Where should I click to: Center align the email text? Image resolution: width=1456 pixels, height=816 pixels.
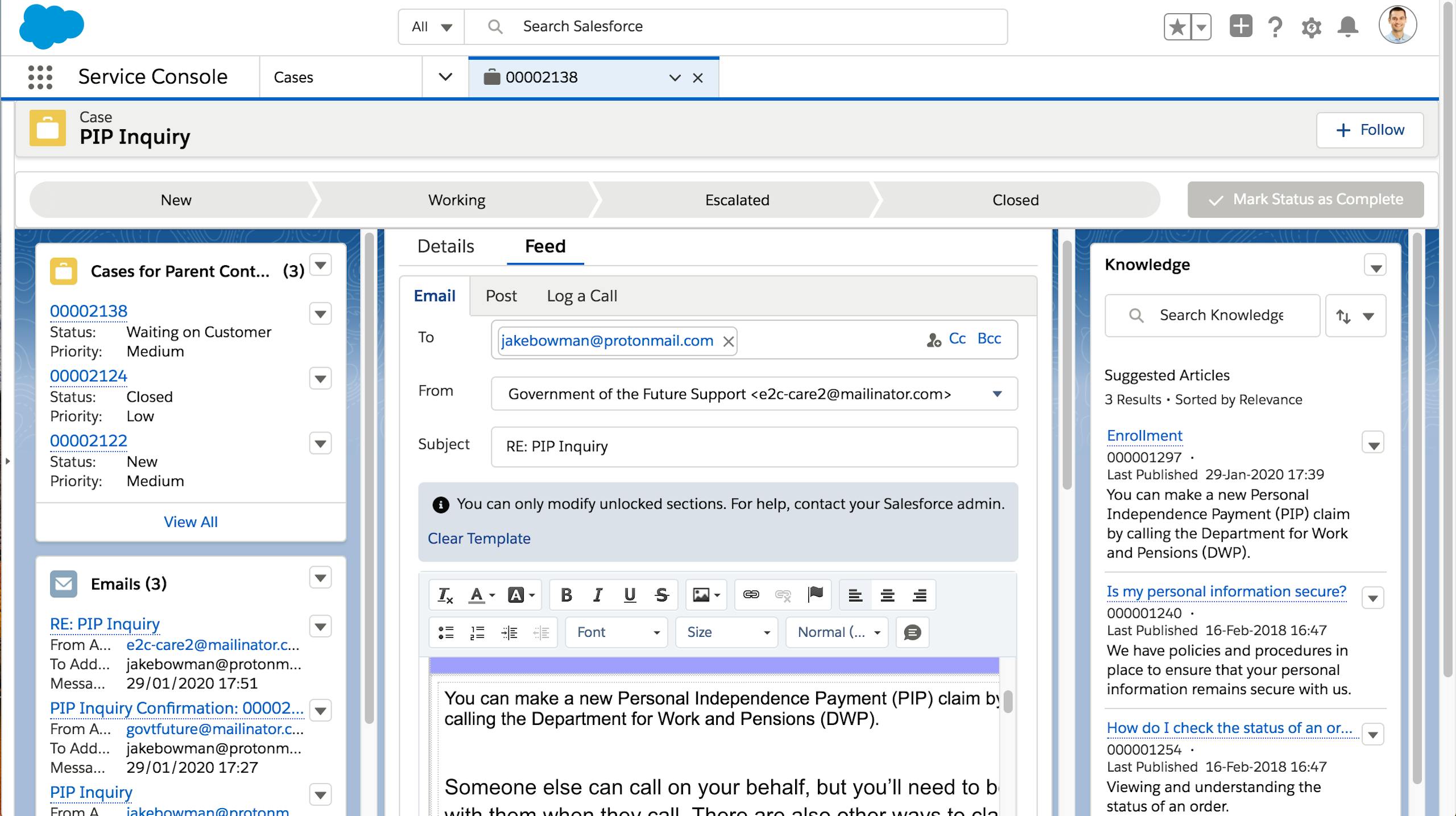(887, 595)
